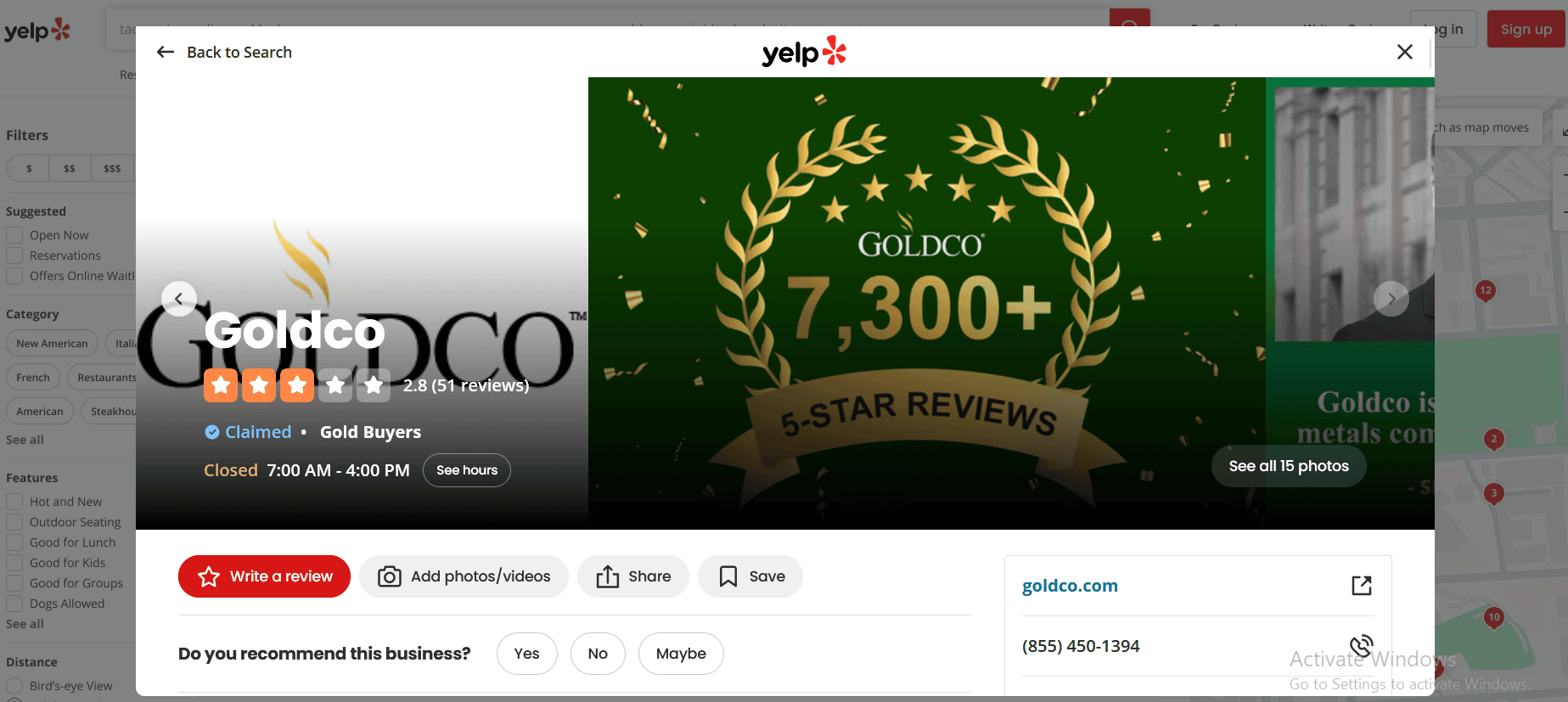Check the Hot and New feature
The image size is (1568, 702).
[14, 502]
